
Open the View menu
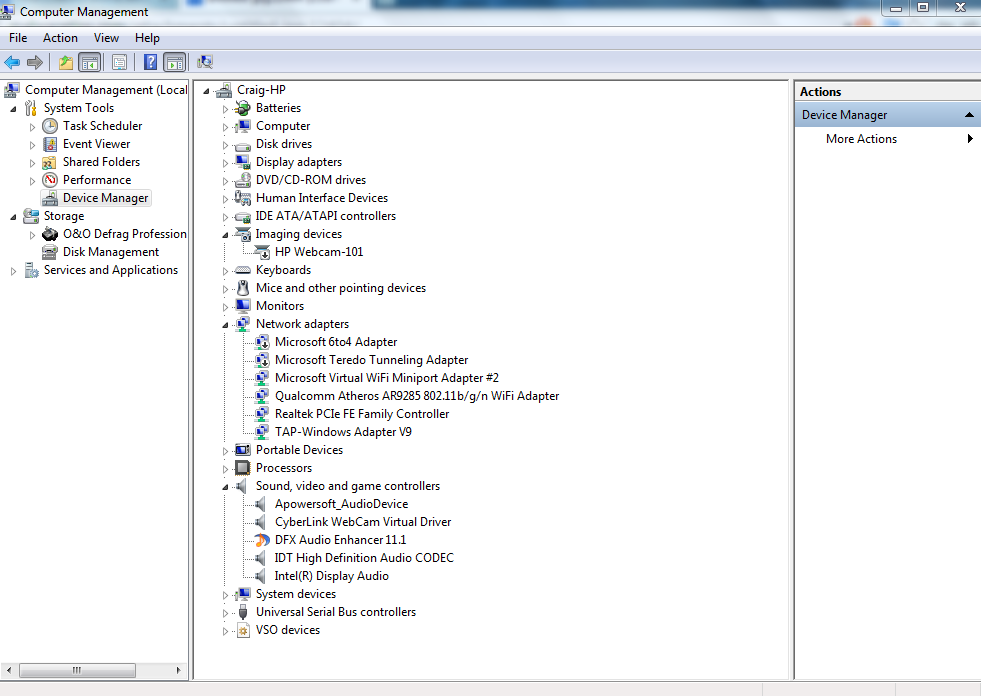(x=106, y=38)
